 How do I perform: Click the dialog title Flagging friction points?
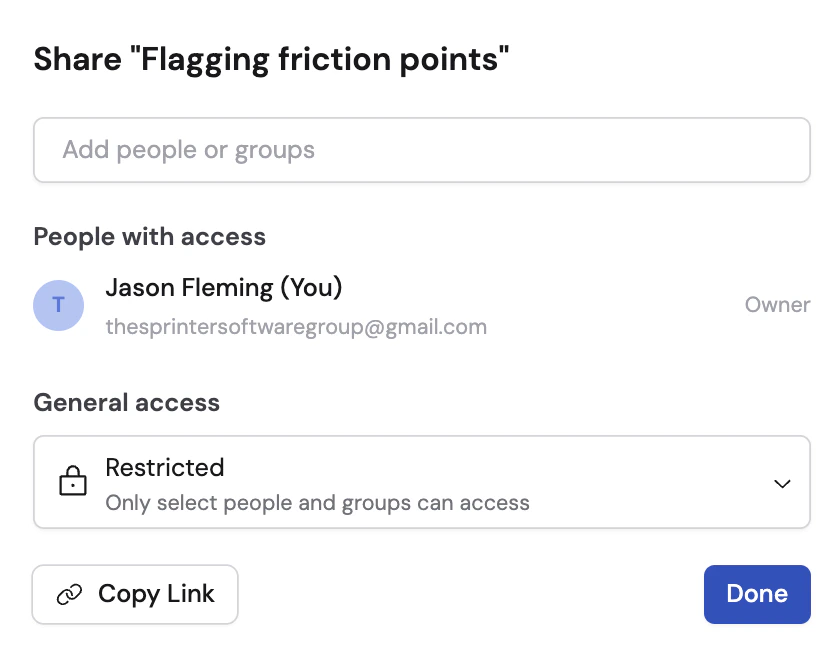click(x=271, y=59)
